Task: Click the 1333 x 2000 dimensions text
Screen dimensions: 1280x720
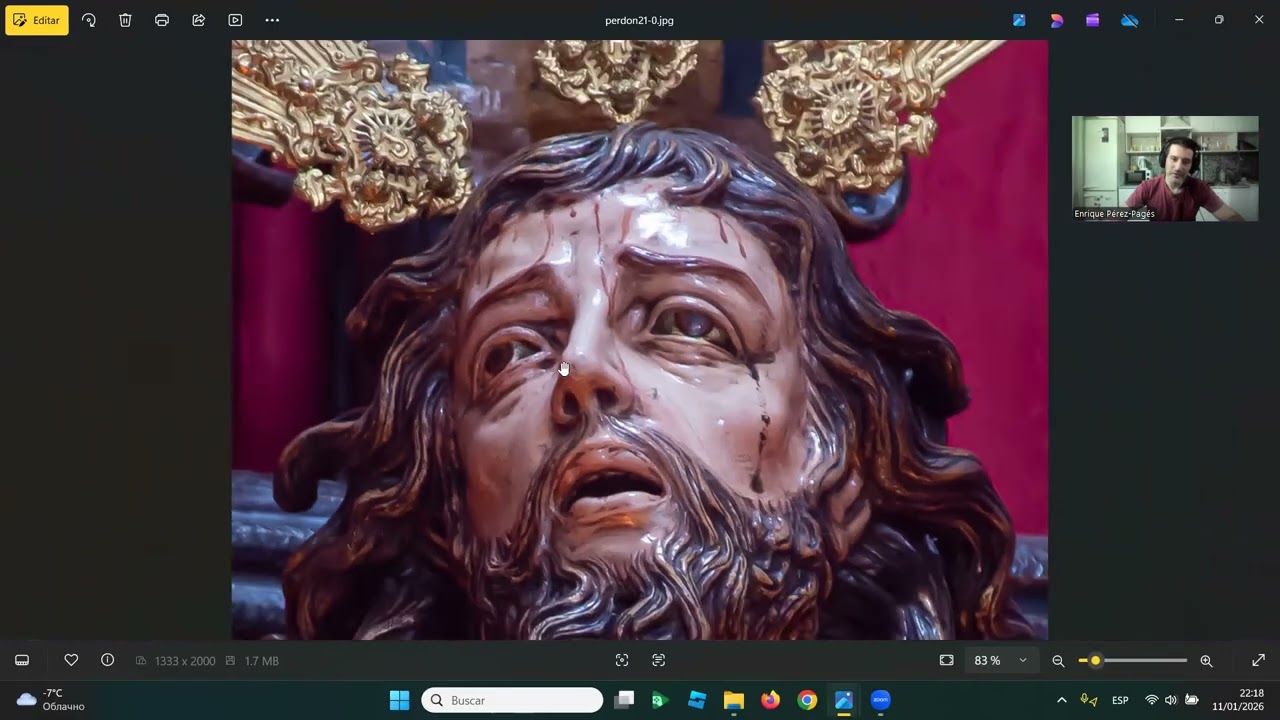Action: (185, 661)
